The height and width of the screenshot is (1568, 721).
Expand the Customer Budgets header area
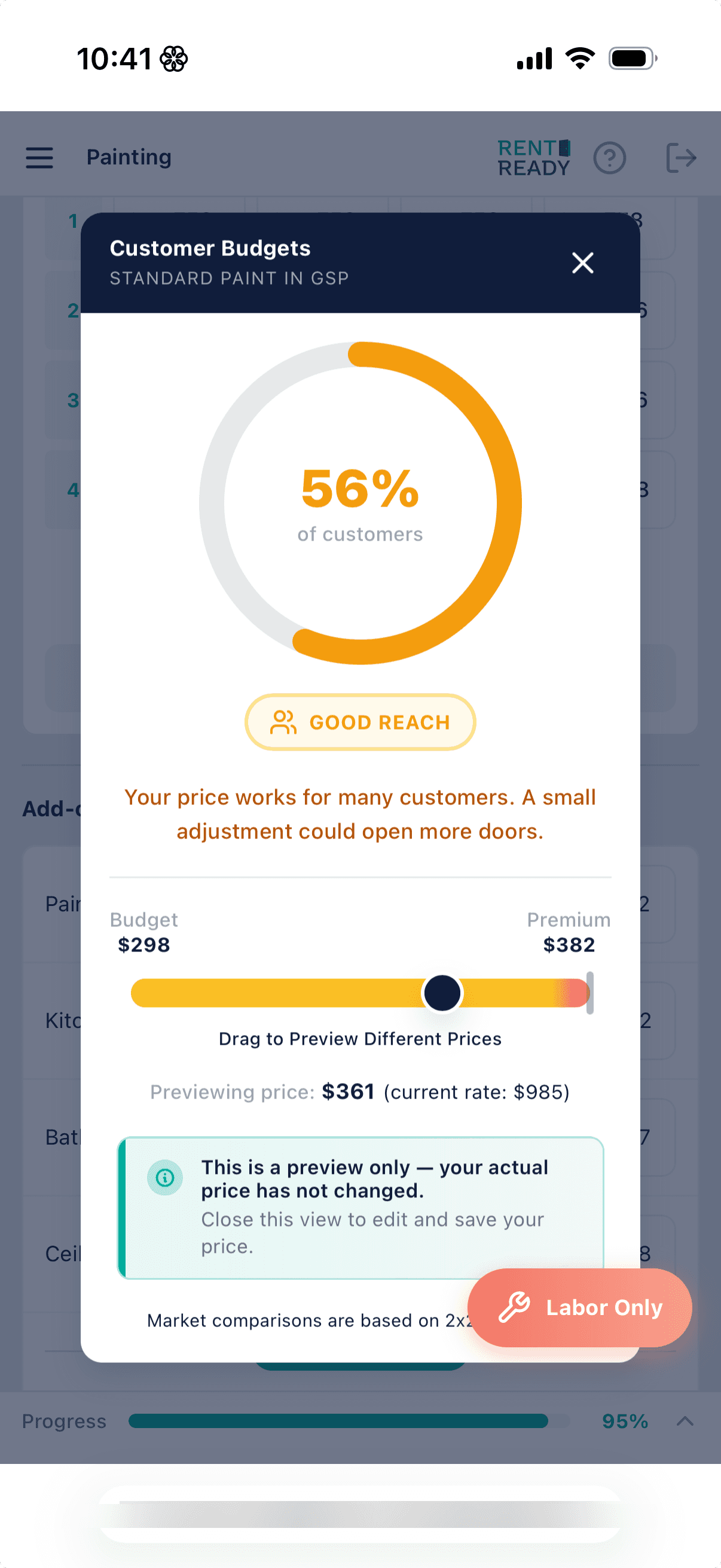360,262
